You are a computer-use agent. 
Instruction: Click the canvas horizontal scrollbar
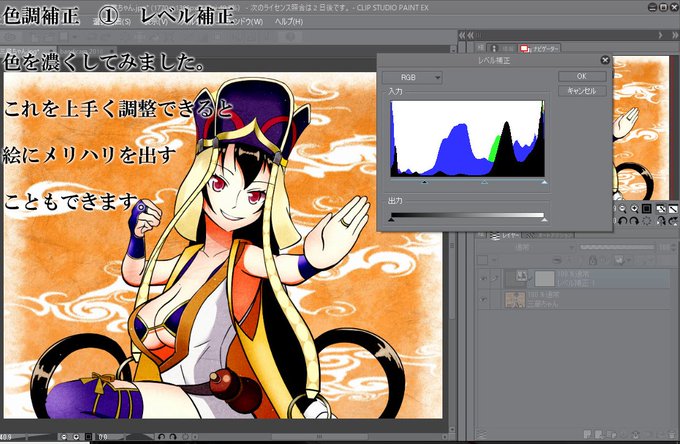[320, 437]
